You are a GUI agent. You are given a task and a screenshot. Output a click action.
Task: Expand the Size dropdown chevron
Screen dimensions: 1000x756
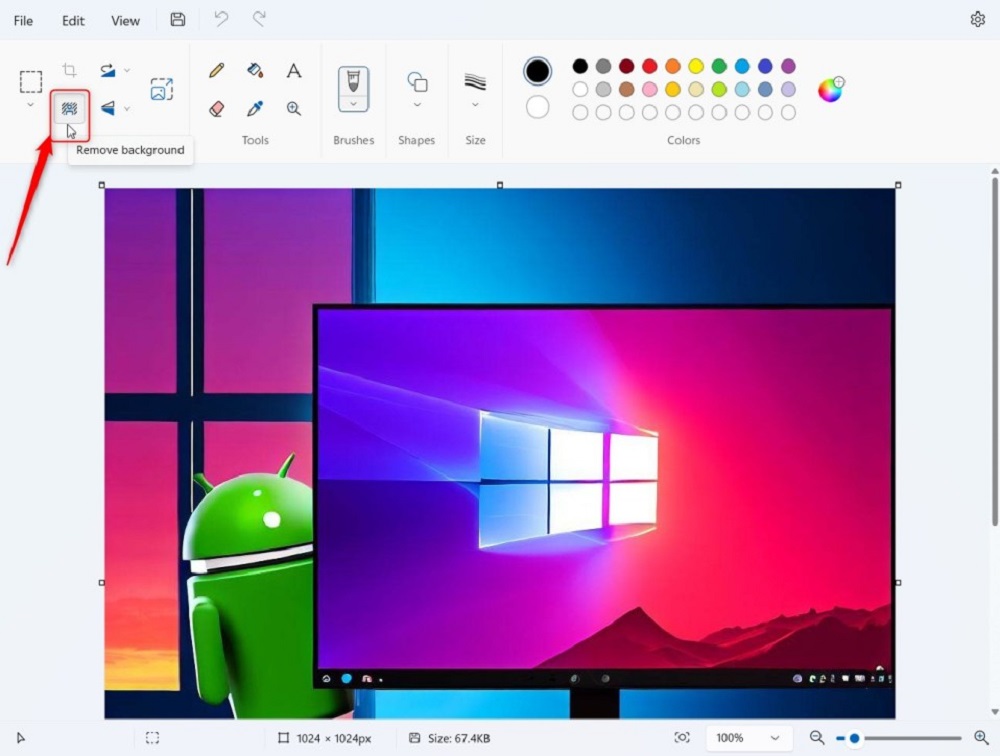pyautogui.click(x=475, y=105)
